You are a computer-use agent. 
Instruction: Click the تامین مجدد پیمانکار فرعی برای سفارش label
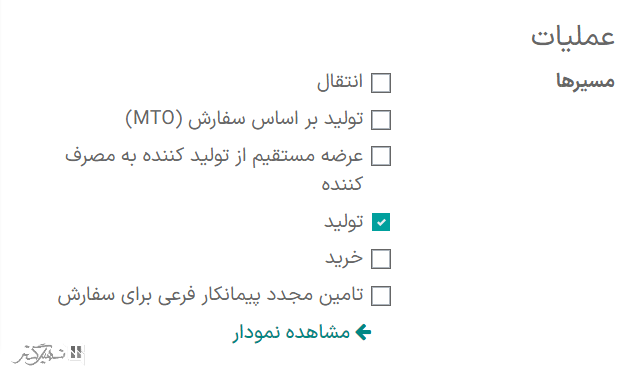[x=210, y=296]
